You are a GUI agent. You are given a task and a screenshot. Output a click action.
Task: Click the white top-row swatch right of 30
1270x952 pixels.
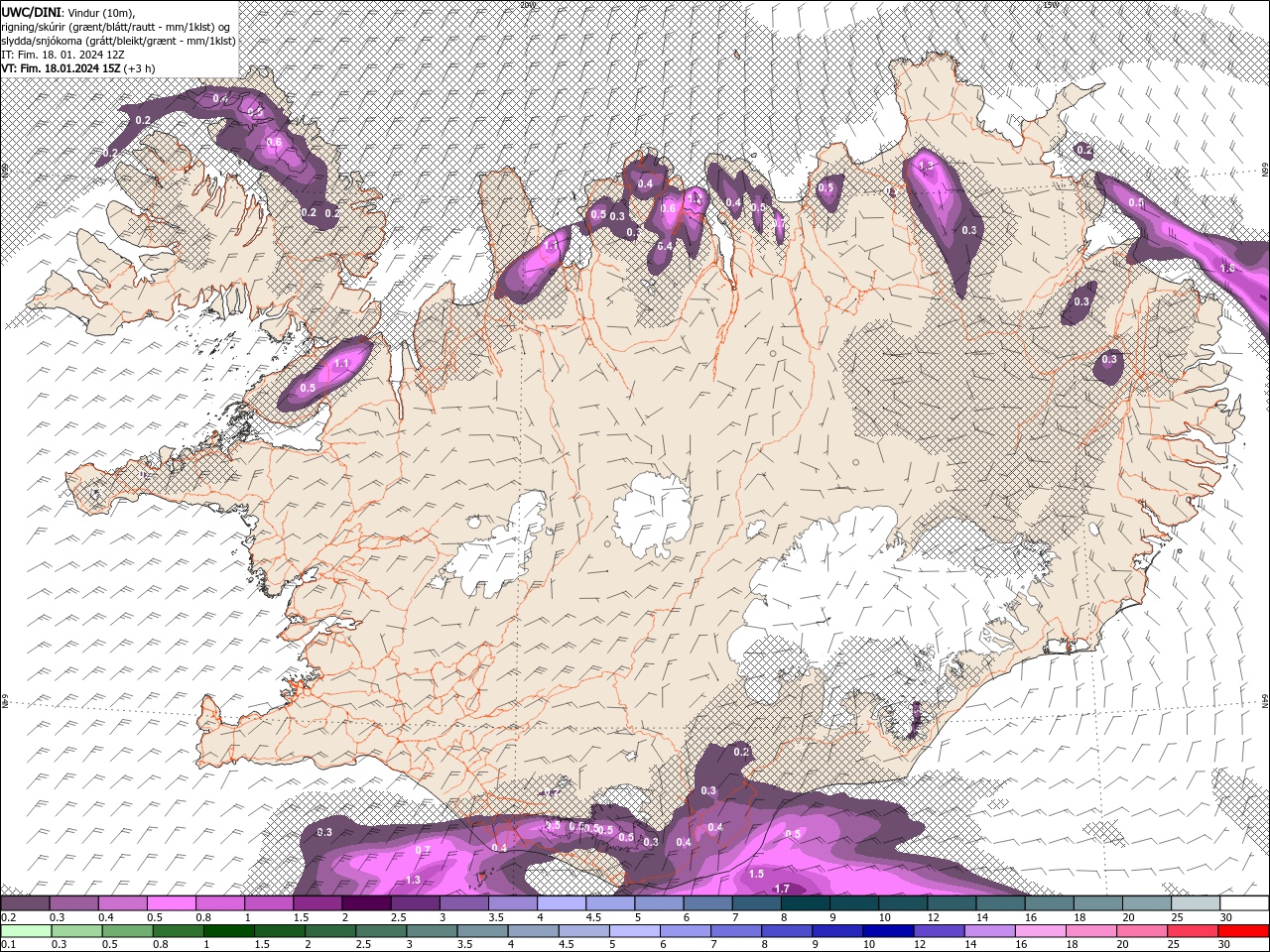[x=1244, y=903]
